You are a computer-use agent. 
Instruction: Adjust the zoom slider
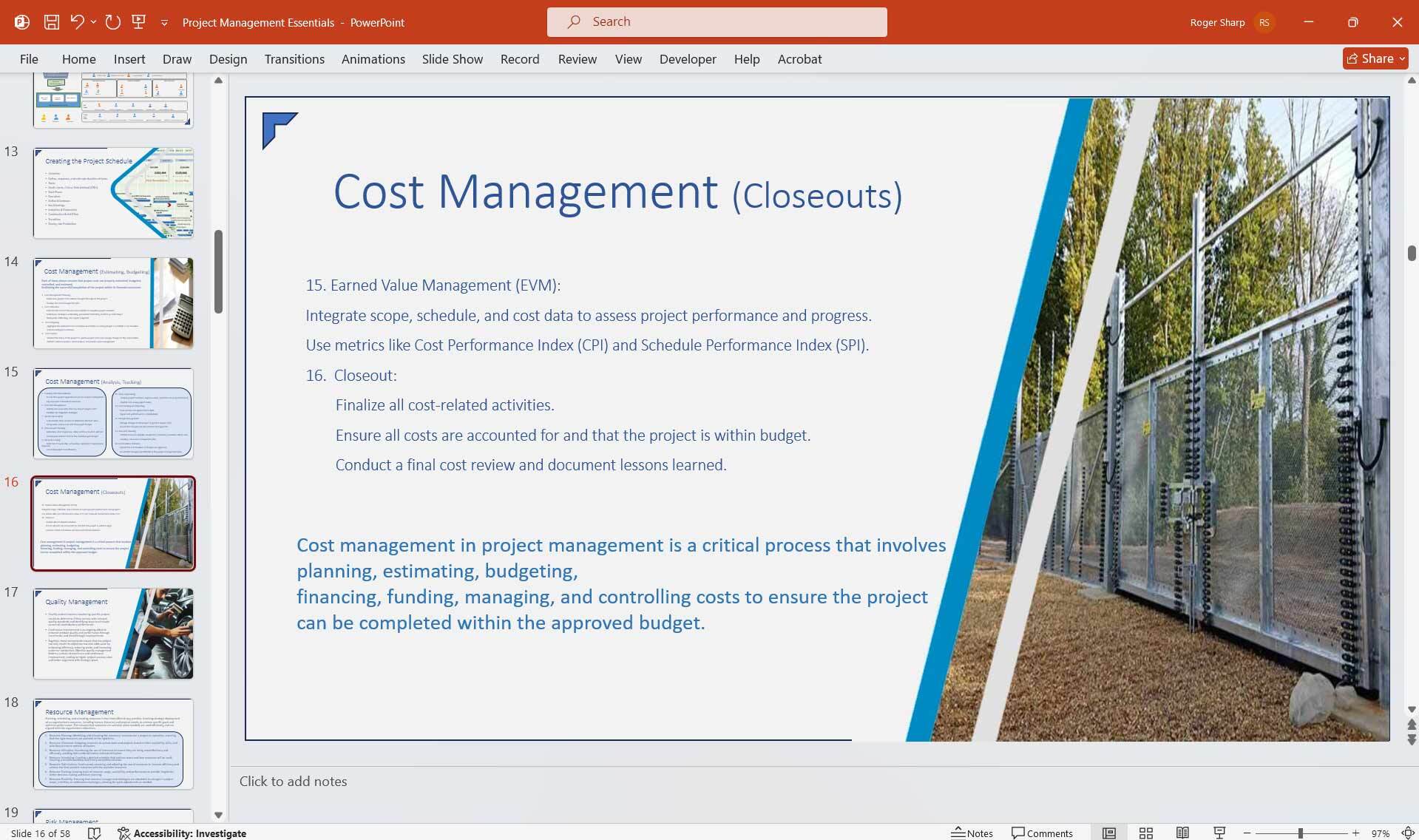[x=1301, y=833]
